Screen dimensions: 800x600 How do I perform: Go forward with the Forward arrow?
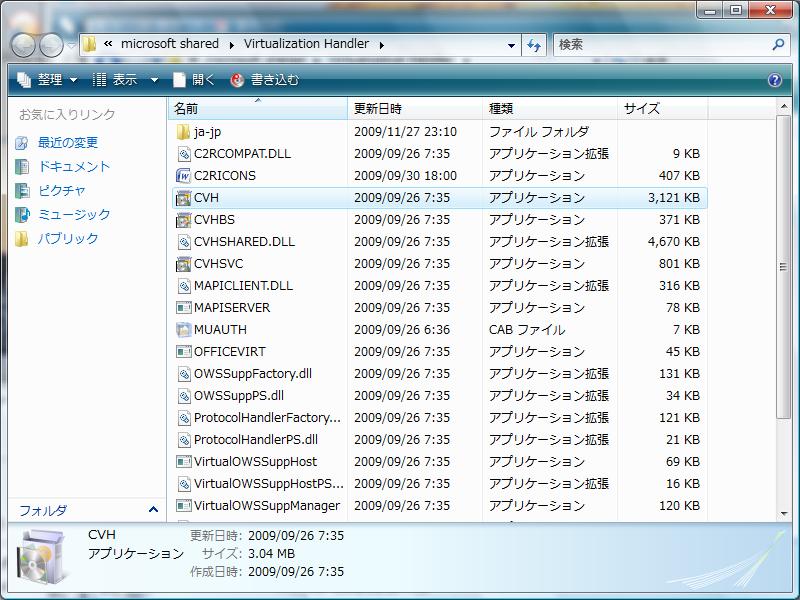click(x=51, y=45)
